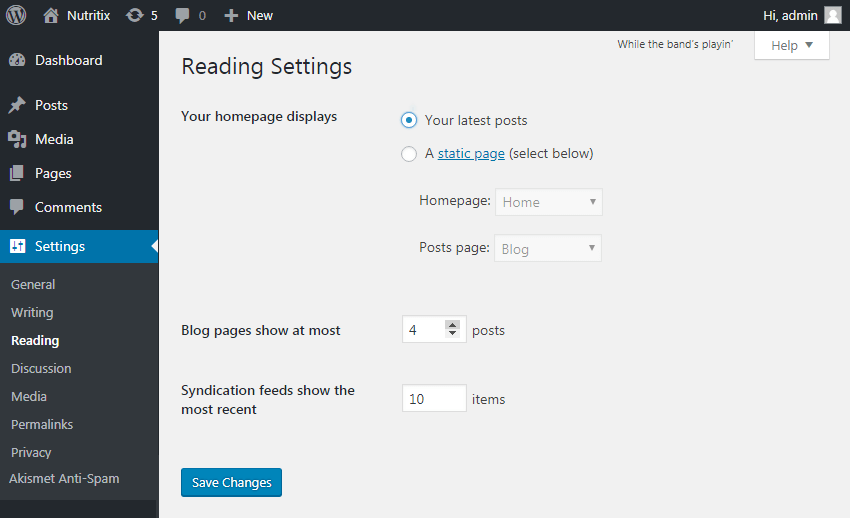Go to the Permalinks settings submenu
This screenshot has width=850, height=518.
point(42,424)
